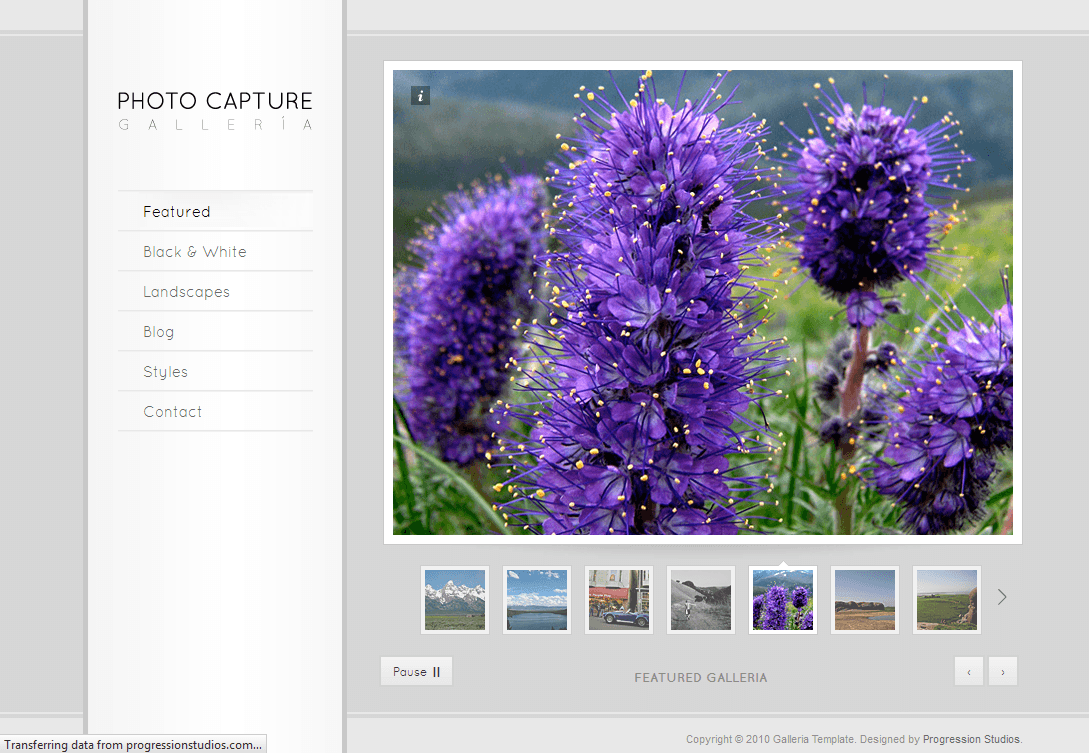
Task: Follow the Progression Studios link
Action: coord(970,740)
